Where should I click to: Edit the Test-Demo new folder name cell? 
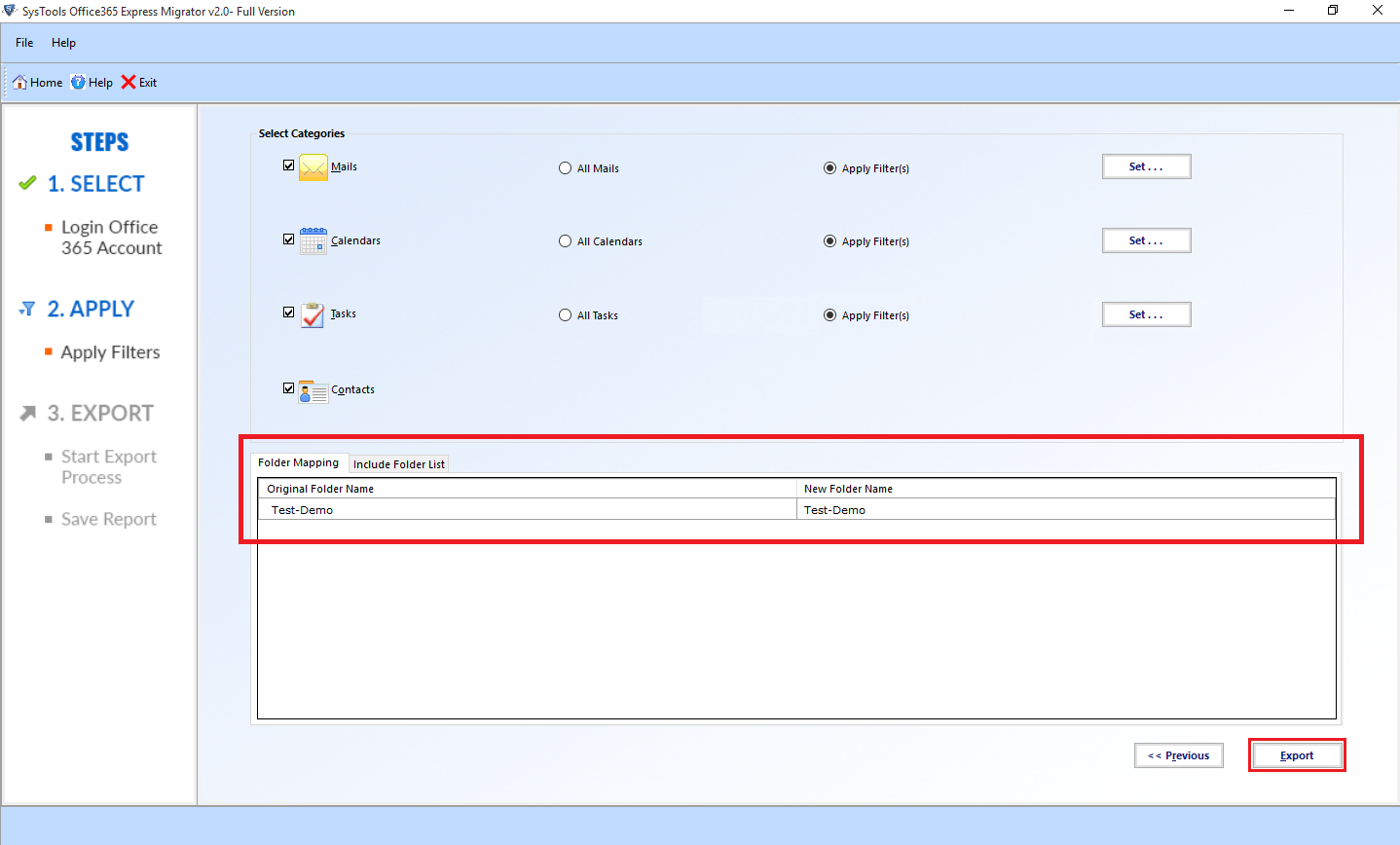pyautogui.click(x=1066, y=509)
